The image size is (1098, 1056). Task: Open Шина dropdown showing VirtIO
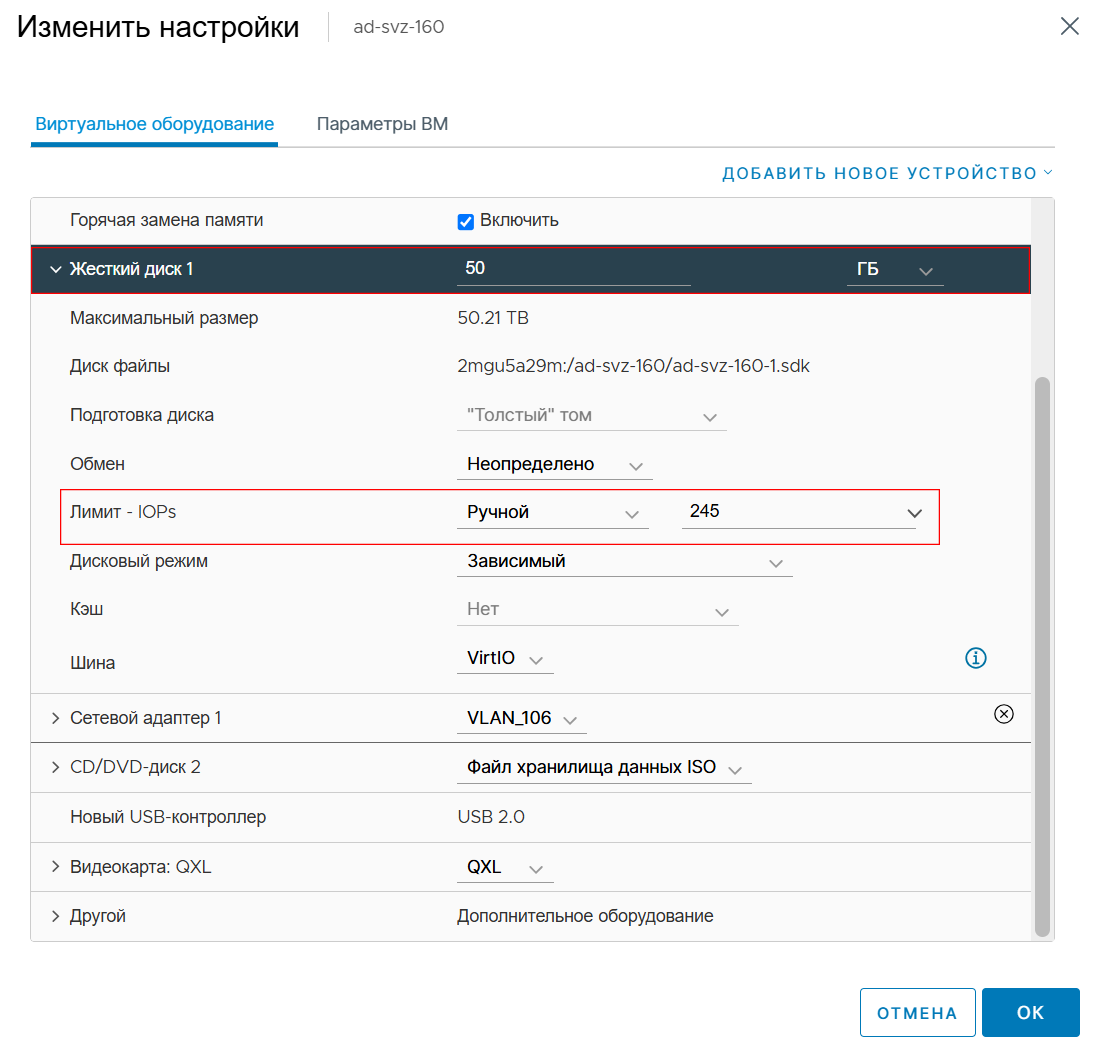click(505, 659)
